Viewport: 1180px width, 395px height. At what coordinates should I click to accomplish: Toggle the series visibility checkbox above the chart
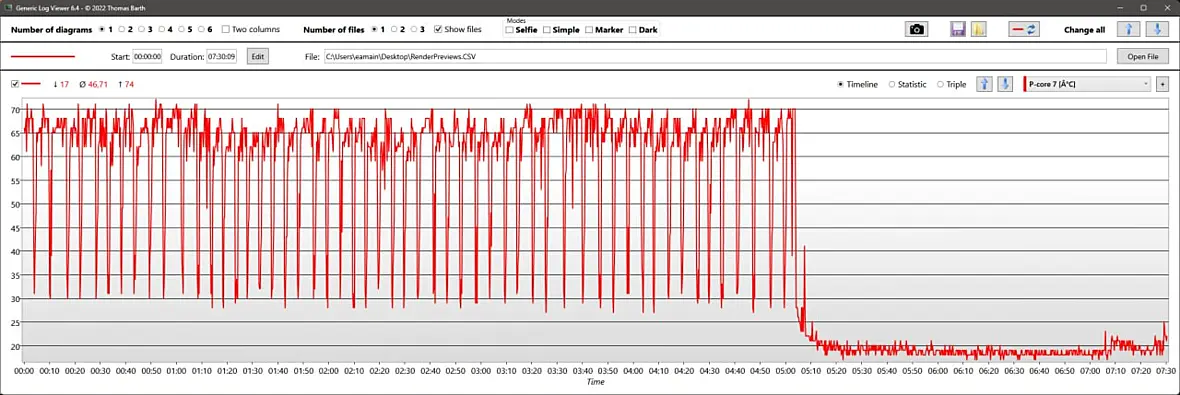[x=15, y=84]
